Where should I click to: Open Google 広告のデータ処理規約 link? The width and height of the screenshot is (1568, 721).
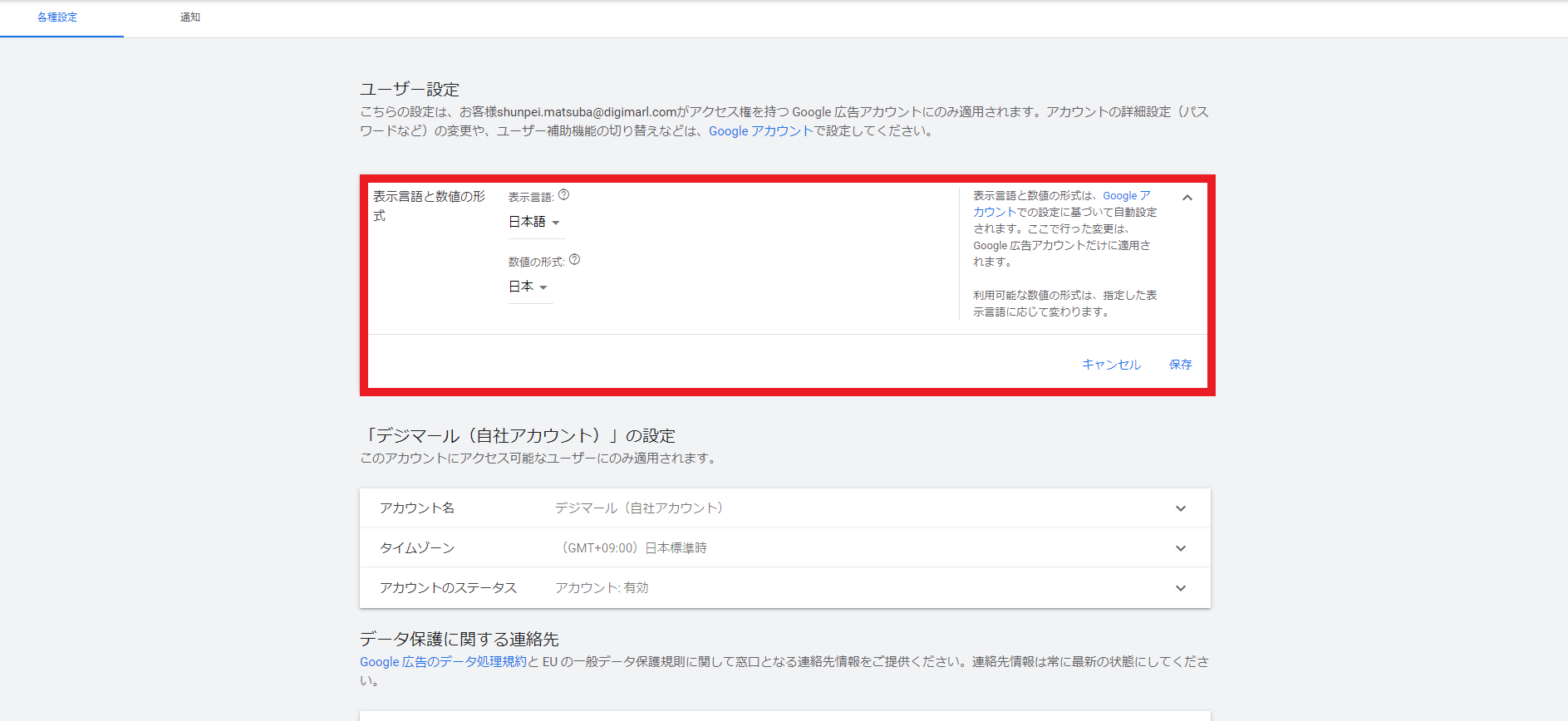coord(443,662)
